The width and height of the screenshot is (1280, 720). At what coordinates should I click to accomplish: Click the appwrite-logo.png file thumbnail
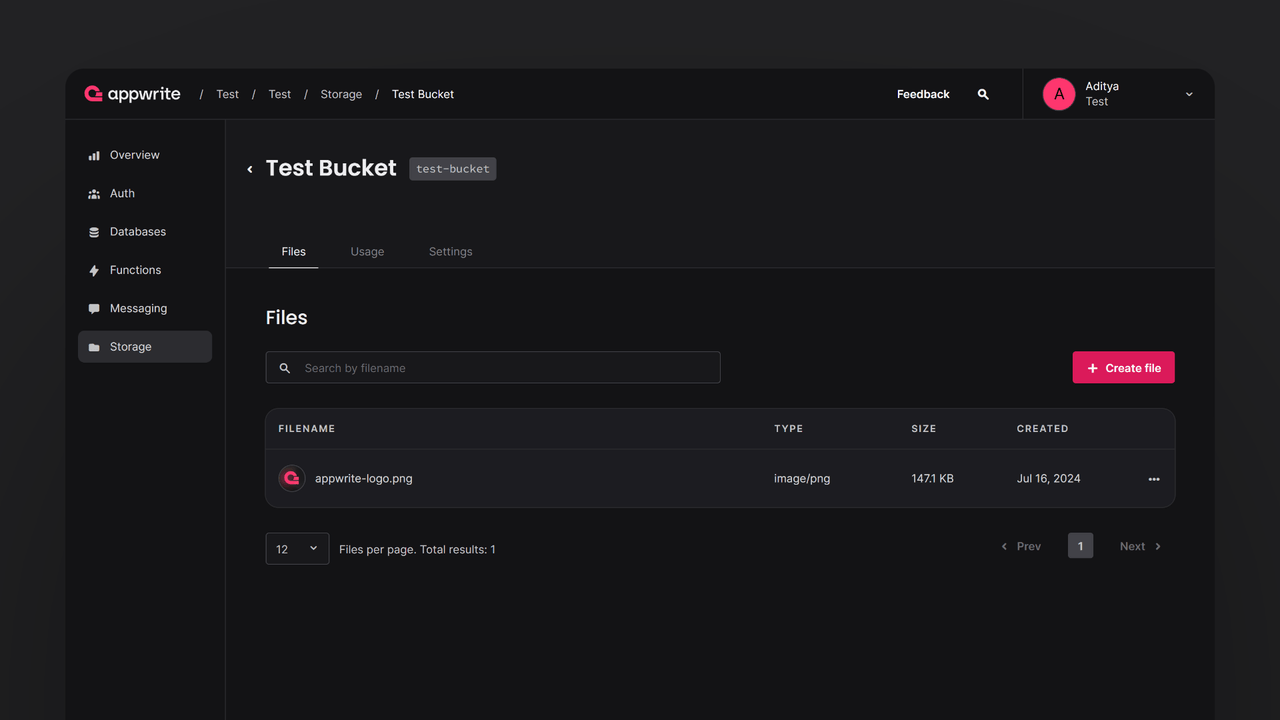coord(292,478)
